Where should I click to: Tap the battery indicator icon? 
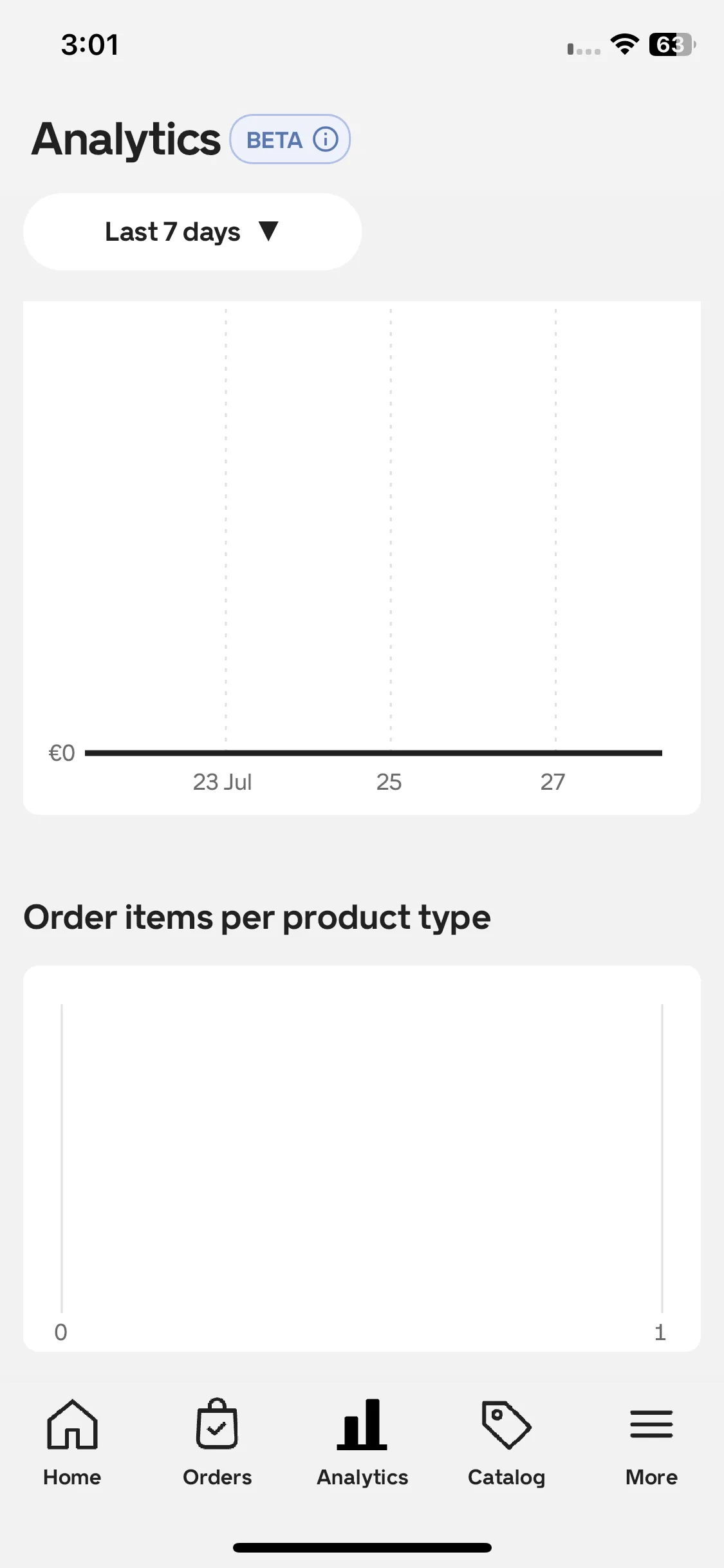[x=672, y=44]
